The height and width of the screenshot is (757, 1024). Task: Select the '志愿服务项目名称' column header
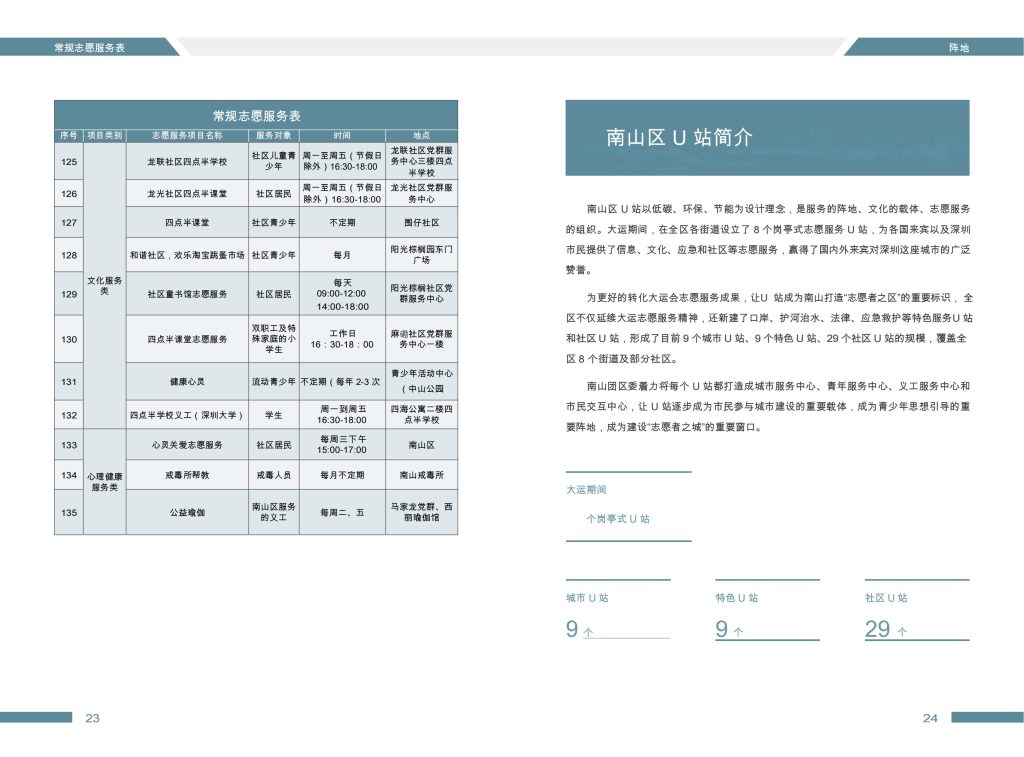click(187, 135)
